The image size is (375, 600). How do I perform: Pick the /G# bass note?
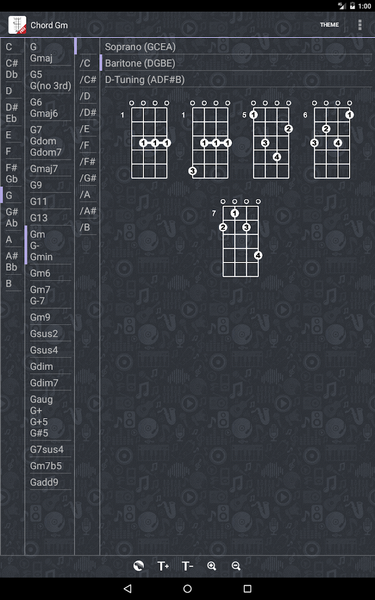(x=88, y=178)
